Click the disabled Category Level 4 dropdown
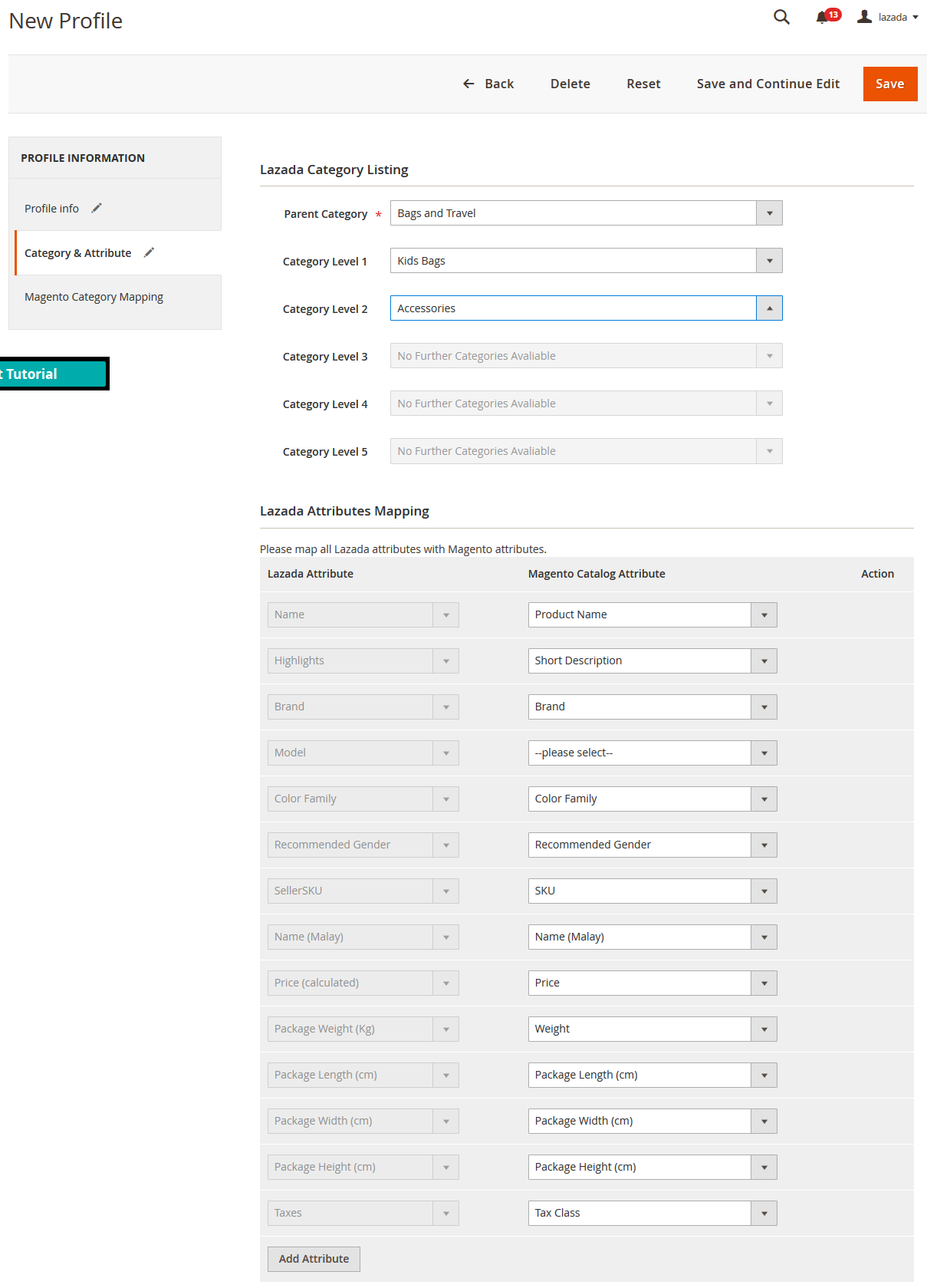 586,404
